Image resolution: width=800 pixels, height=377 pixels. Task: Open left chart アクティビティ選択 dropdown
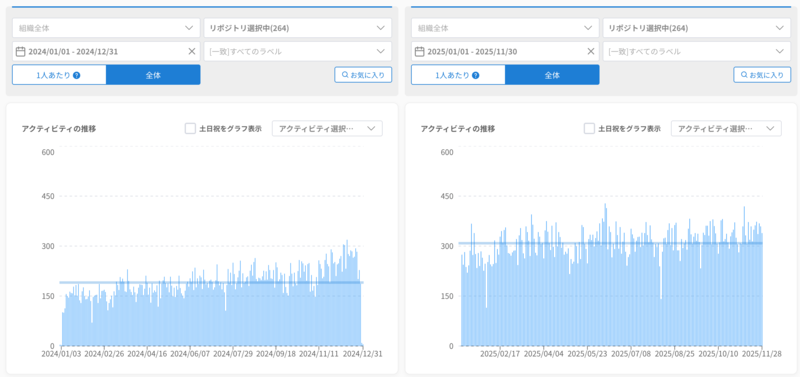pos(328,129)
